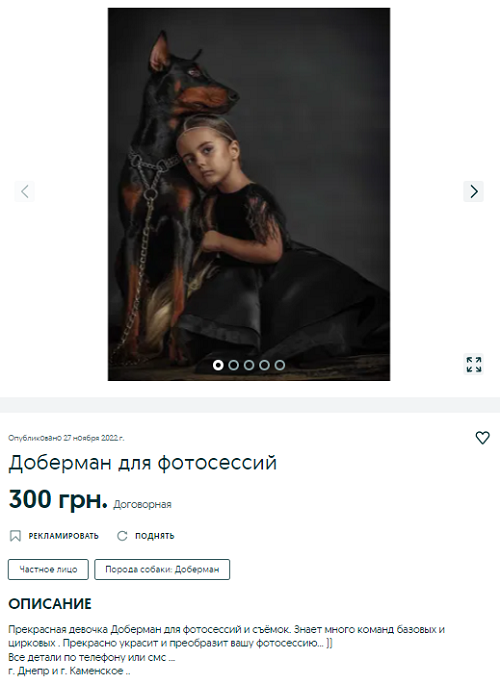Open the photo in fullscreen view
This screenshot has width=500, height=684.
(474, 365)
